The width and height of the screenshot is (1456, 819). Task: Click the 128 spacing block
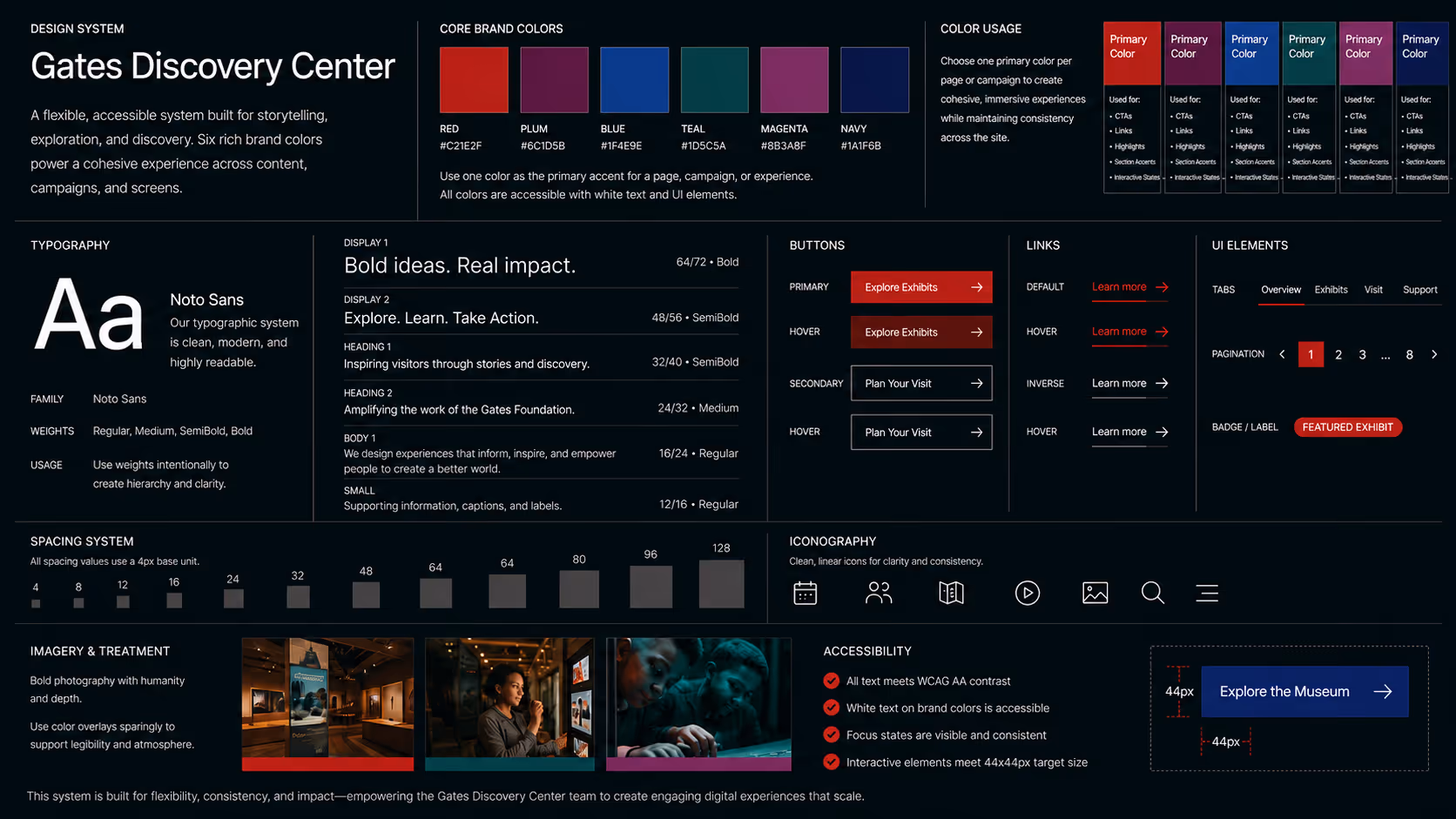(x=721, y=584)
